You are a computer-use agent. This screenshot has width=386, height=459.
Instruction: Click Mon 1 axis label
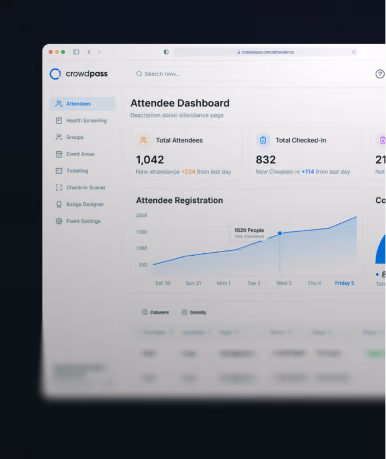click(x=224, y=283)
